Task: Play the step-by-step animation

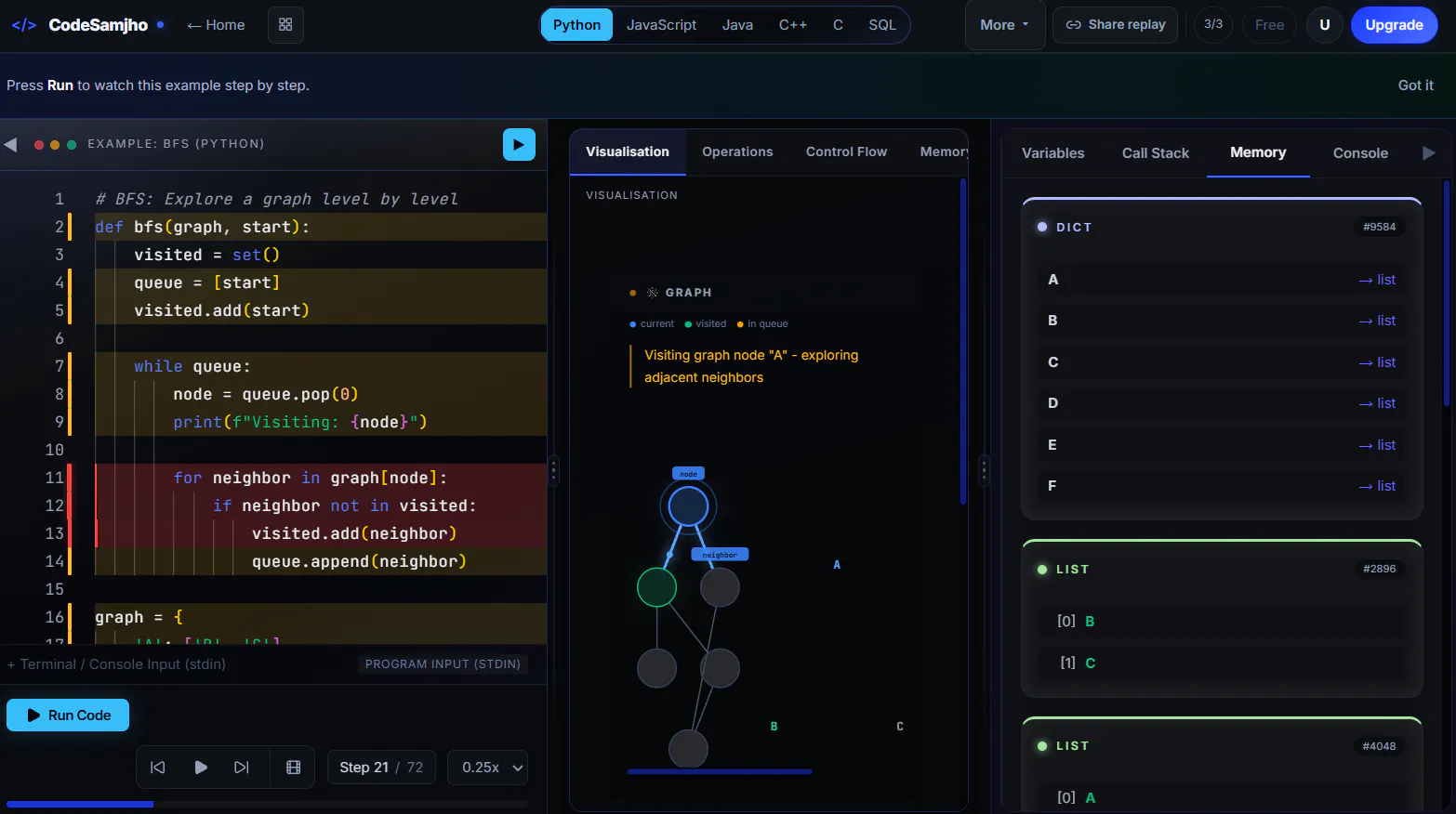Action: [200, 768]
